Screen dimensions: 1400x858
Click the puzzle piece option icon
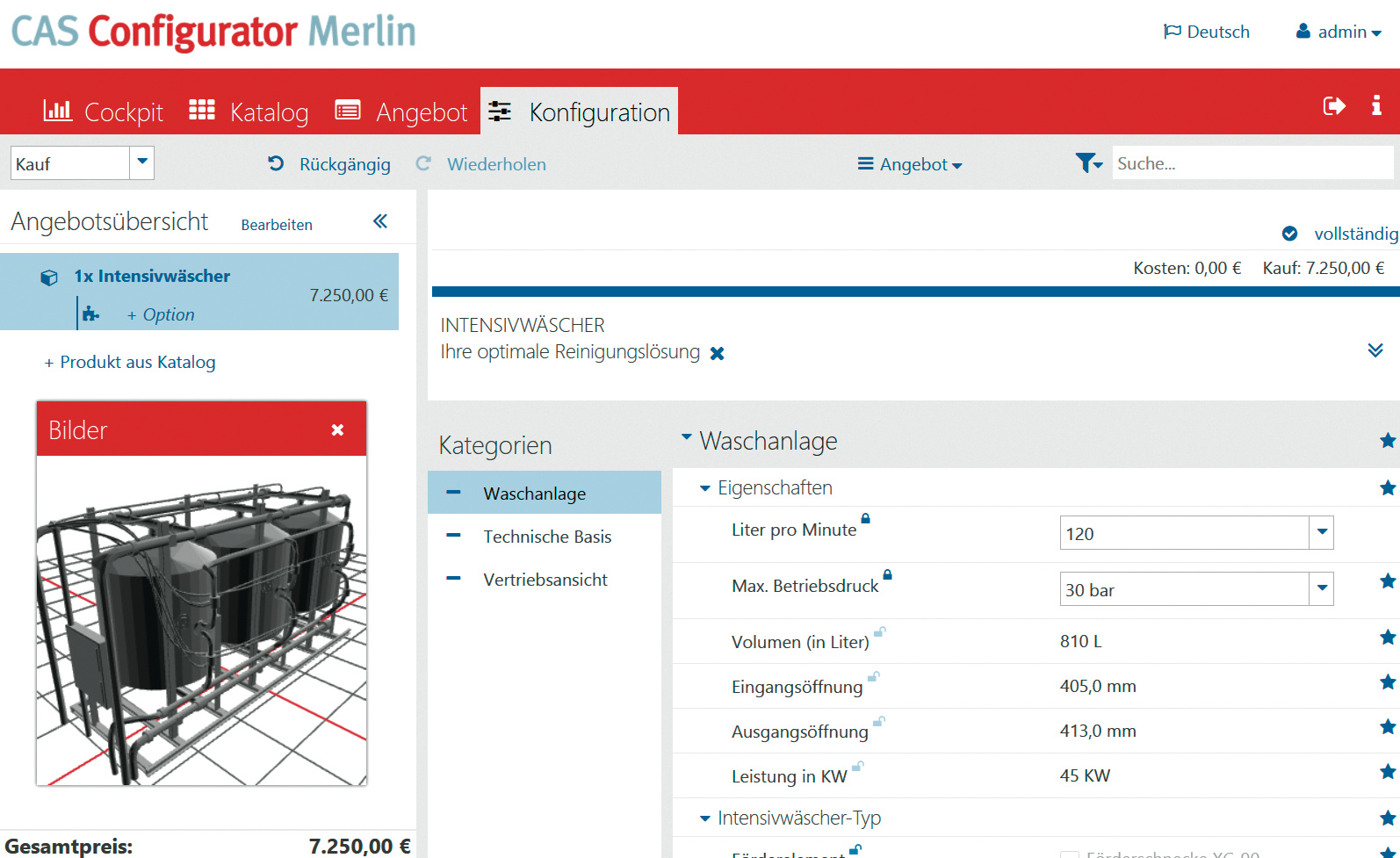[x=90, y=314]
